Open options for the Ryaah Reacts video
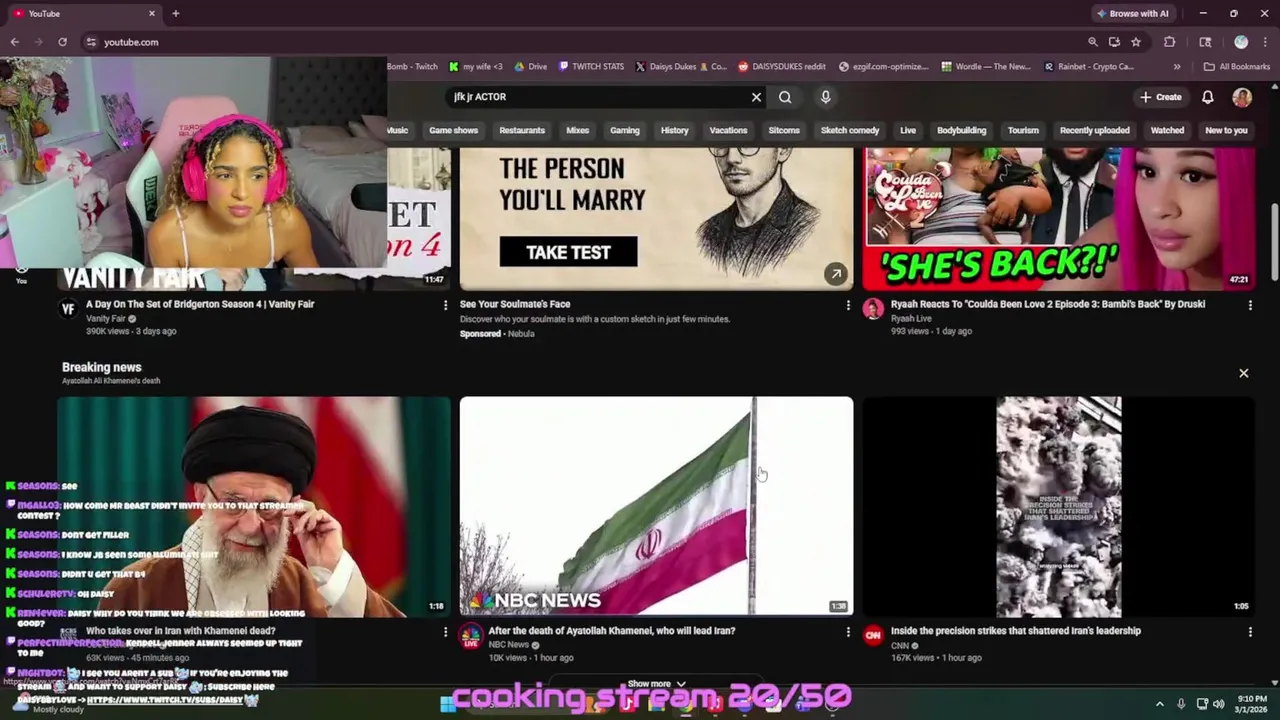Screen dimensions: 1280x720 coord(1250,305)
